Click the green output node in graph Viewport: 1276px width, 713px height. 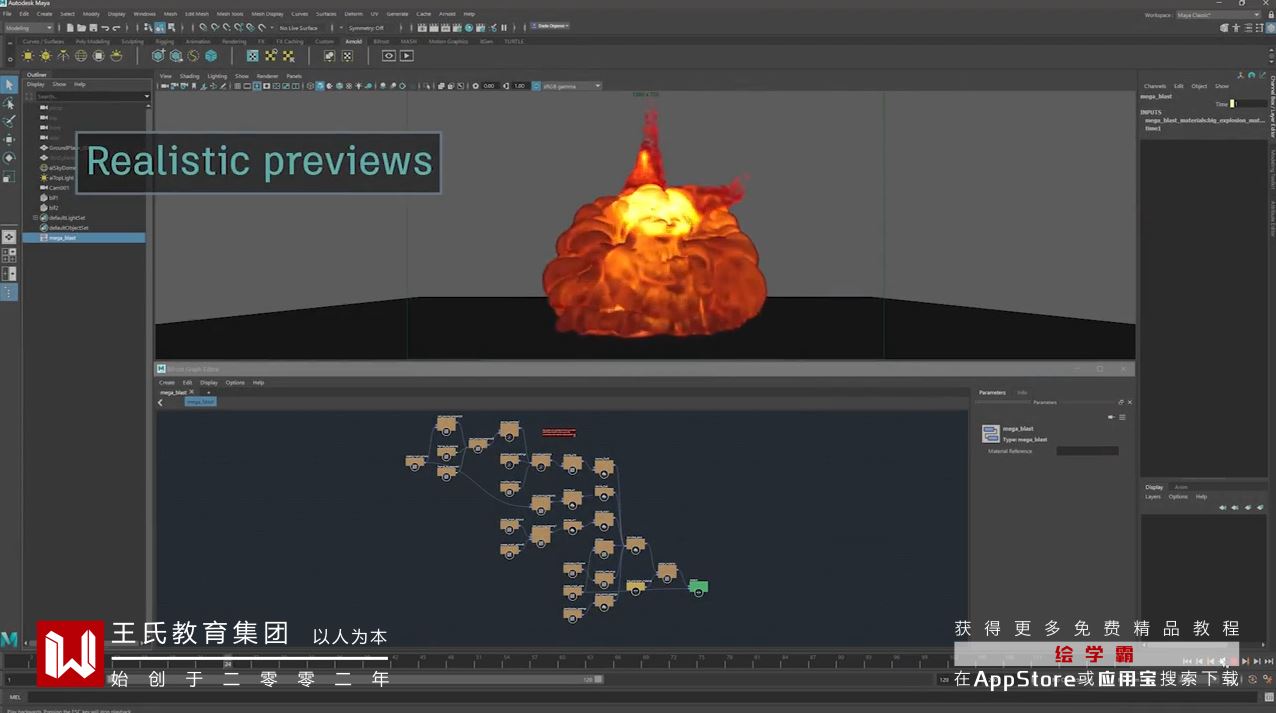[x=698, y=586]
